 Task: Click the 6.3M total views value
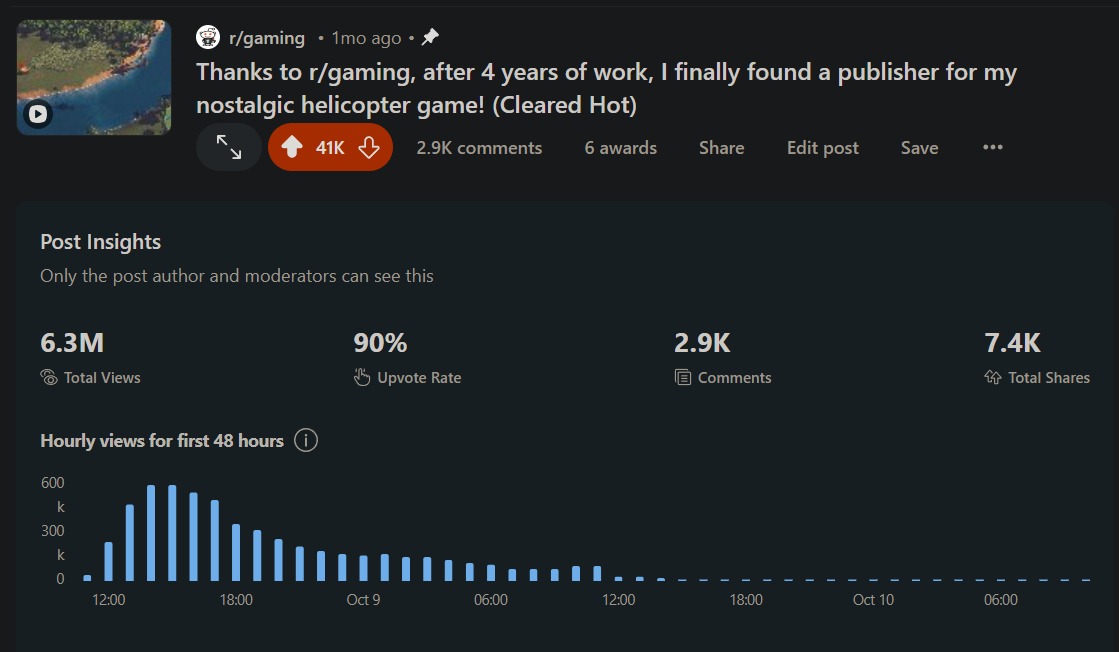pos(72,343)
